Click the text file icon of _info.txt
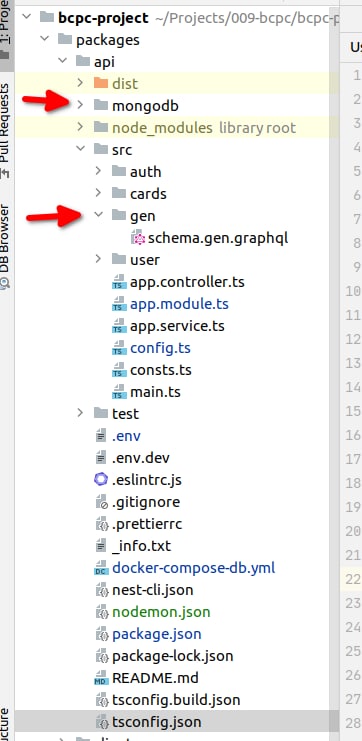Image resolution: width=362 pixels, height=741 pixels. pyautogui.click(x=101, y=546)
